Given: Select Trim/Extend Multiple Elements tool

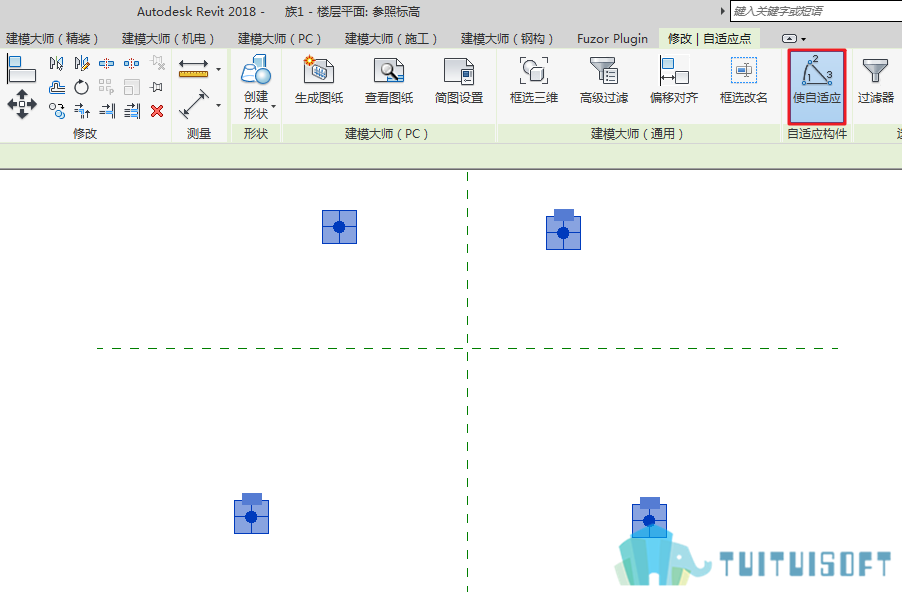Looking at the screenshot, I should (132, 110).
